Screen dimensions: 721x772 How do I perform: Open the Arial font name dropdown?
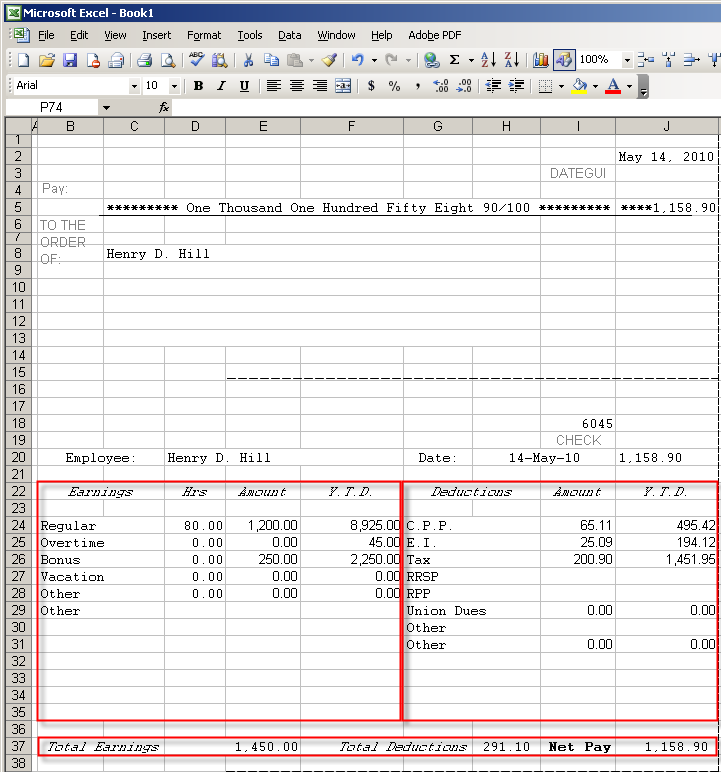[x=134, y=86]
